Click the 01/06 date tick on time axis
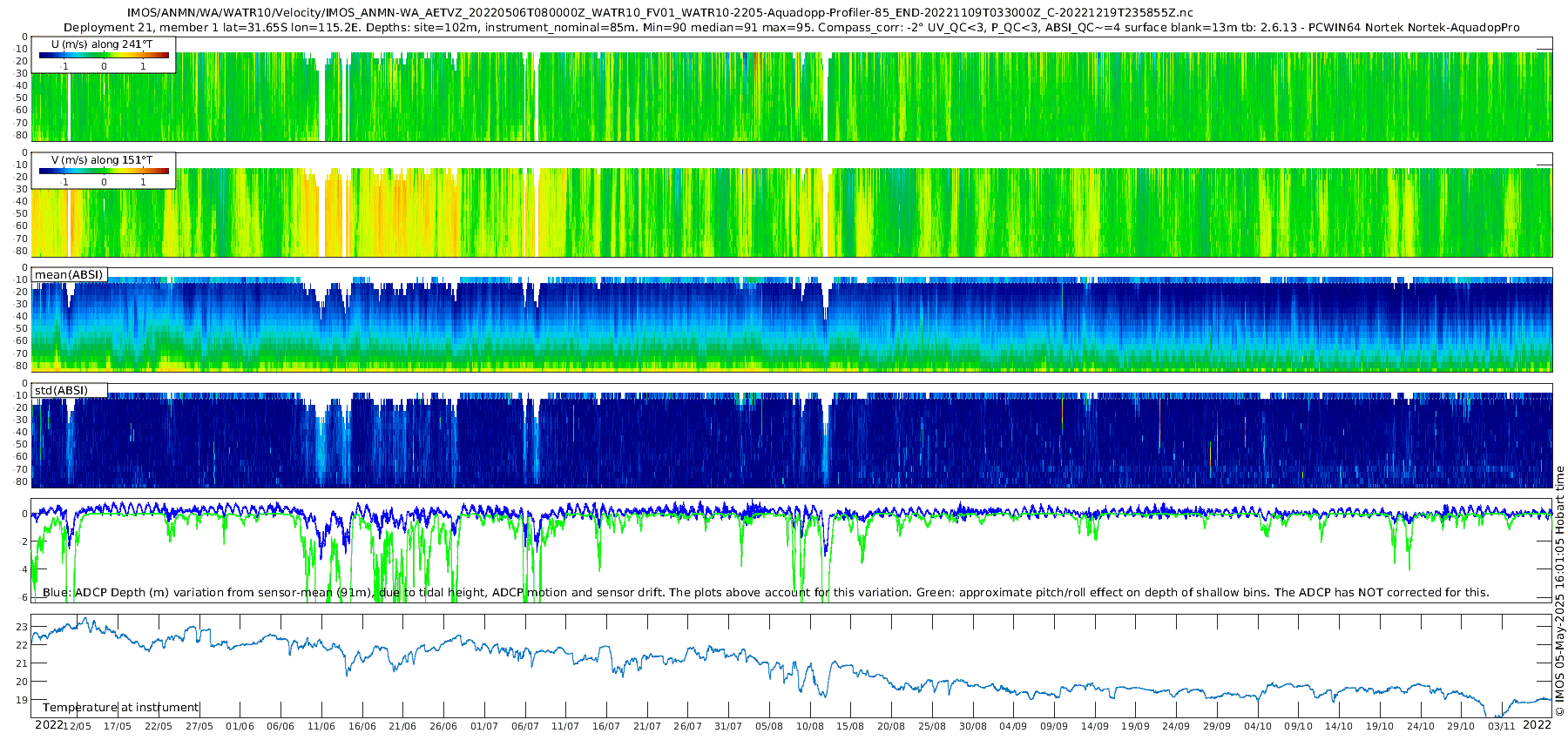This screenshot has width=1568, height=740. (240, 726)
